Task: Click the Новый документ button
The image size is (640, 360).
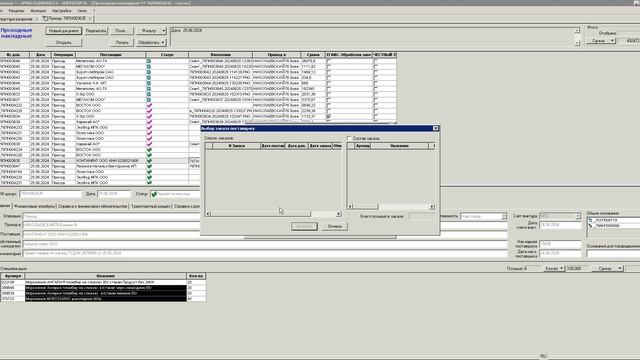Action: pos(63,31)
